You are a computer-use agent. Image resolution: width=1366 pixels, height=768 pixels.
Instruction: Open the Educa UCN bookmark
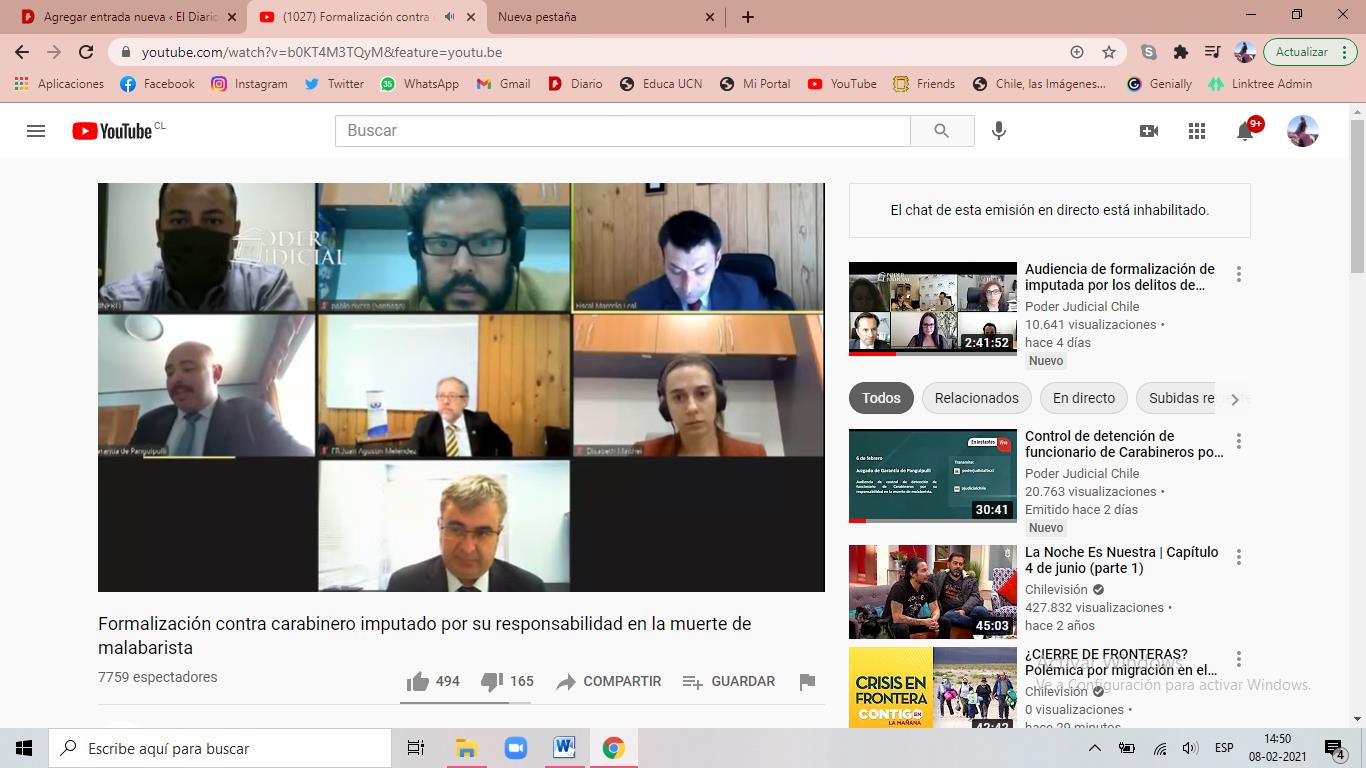coord(661,84)
